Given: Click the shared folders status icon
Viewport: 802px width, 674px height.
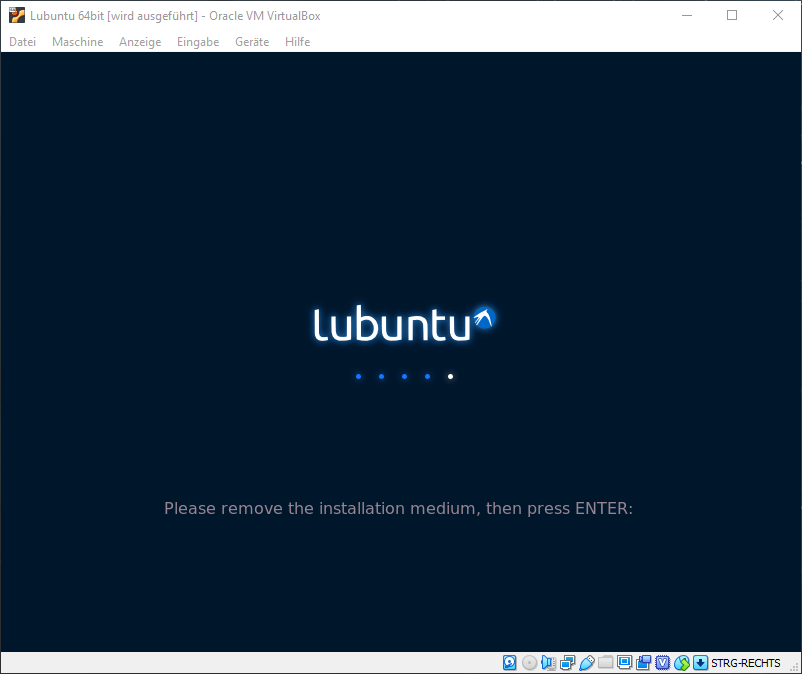Looking at the screenshot, I should [606, 662].
